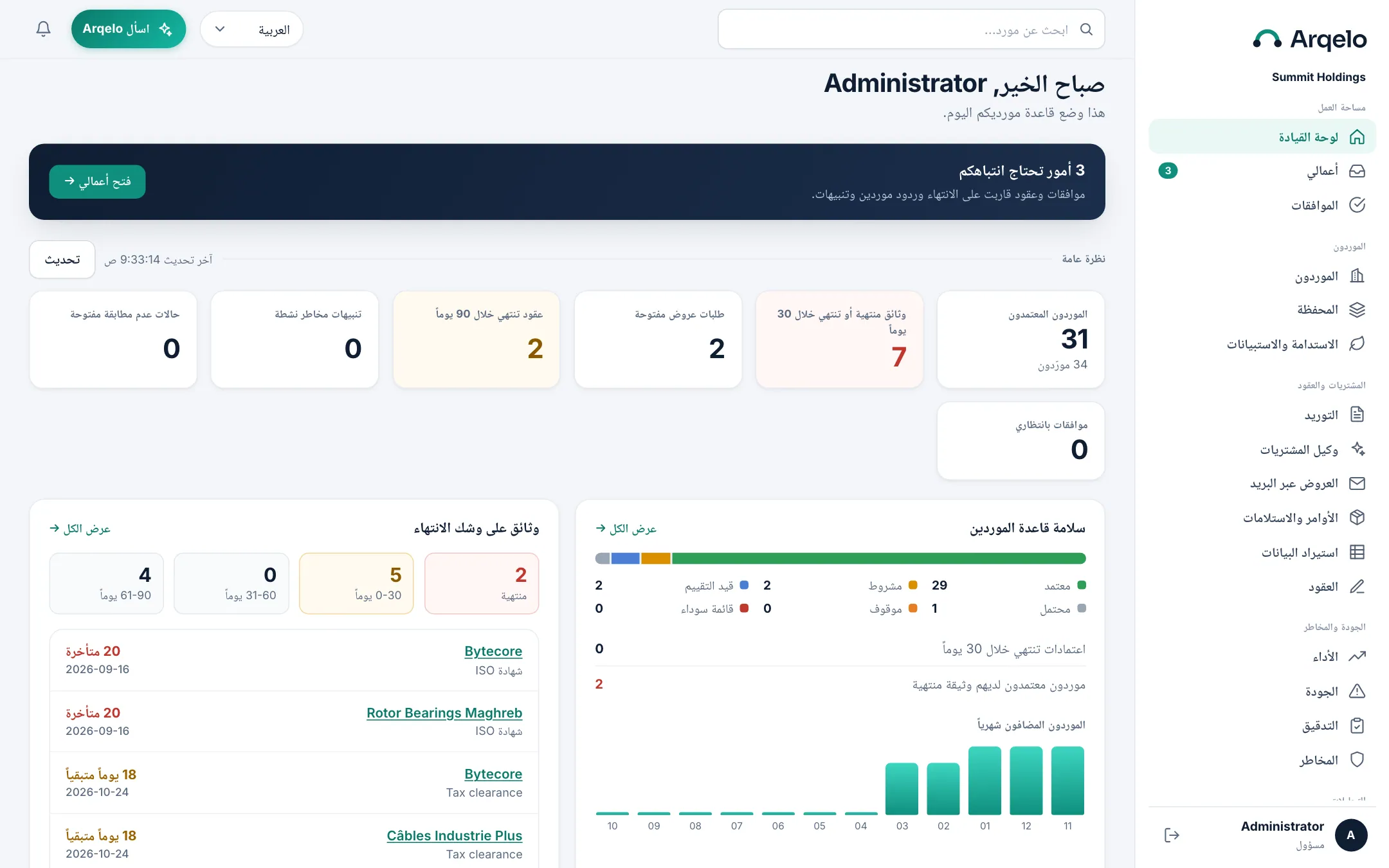The image size is (1389, 868).
Task: Open أعمالي inbox icon in sidebar
Action: 1357,171
